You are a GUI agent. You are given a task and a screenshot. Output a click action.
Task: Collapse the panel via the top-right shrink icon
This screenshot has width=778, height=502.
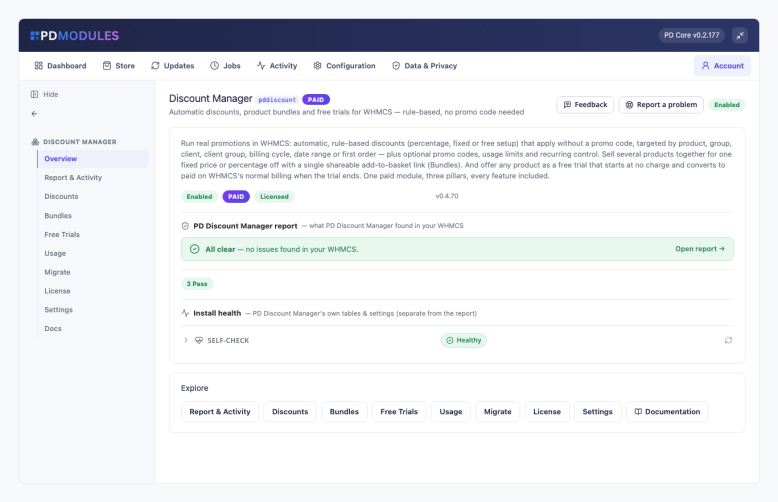click(x=740, y=35)
